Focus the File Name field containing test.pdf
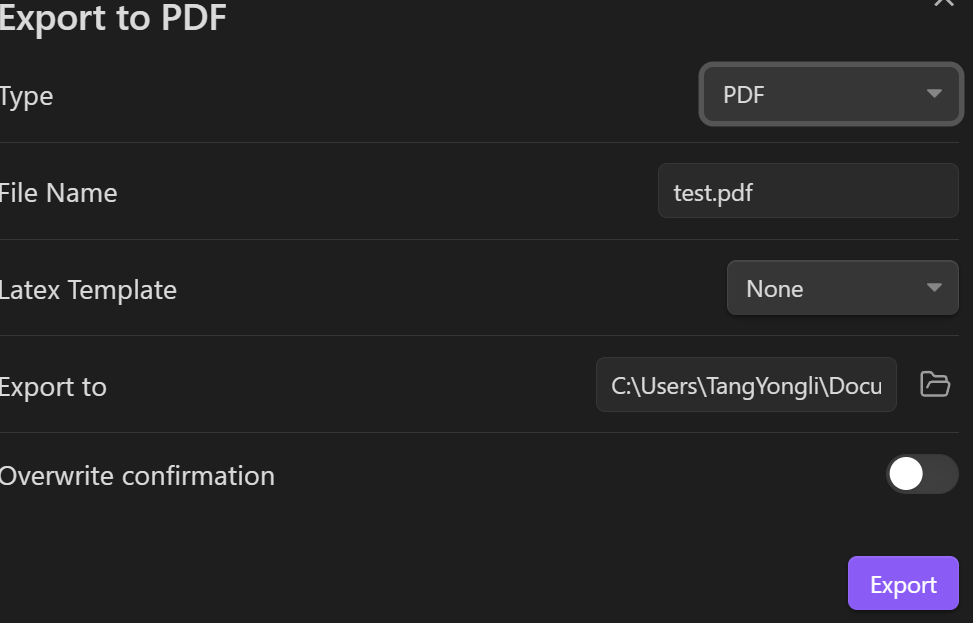This screenshot has height=623, width=973. pos(808,190)
